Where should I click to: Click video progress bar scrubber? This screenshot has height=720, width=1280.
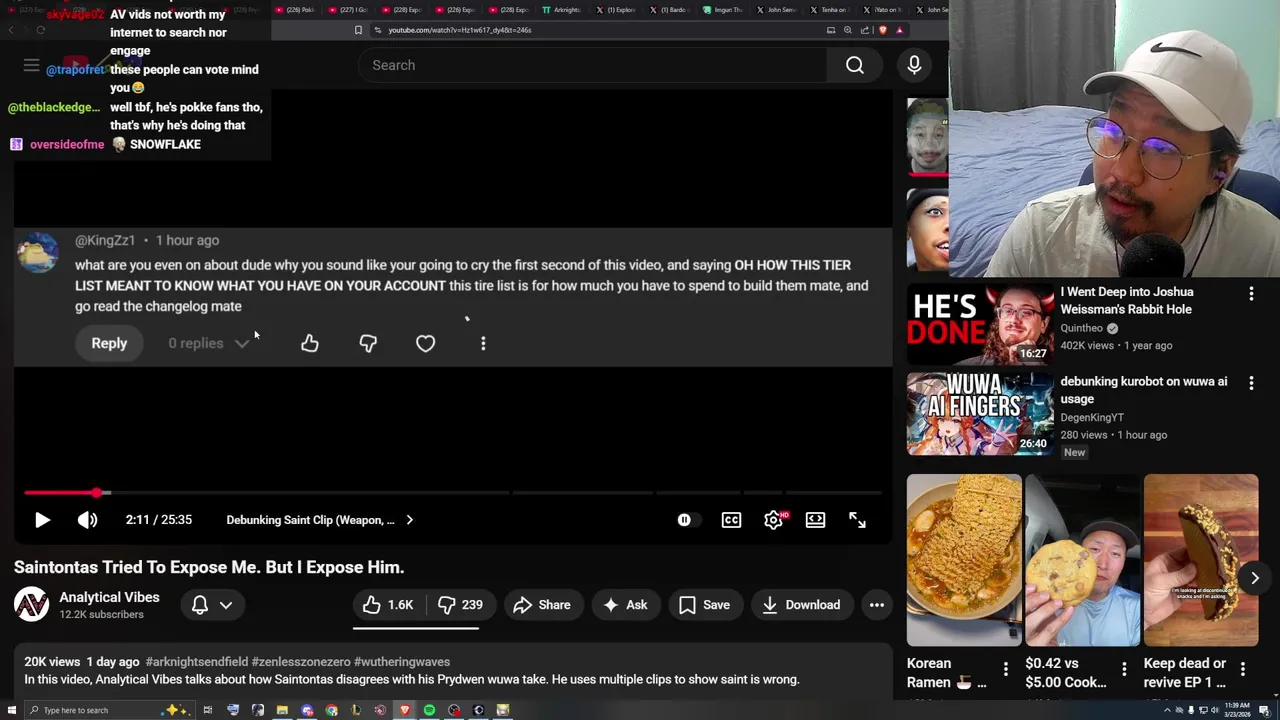96,493
